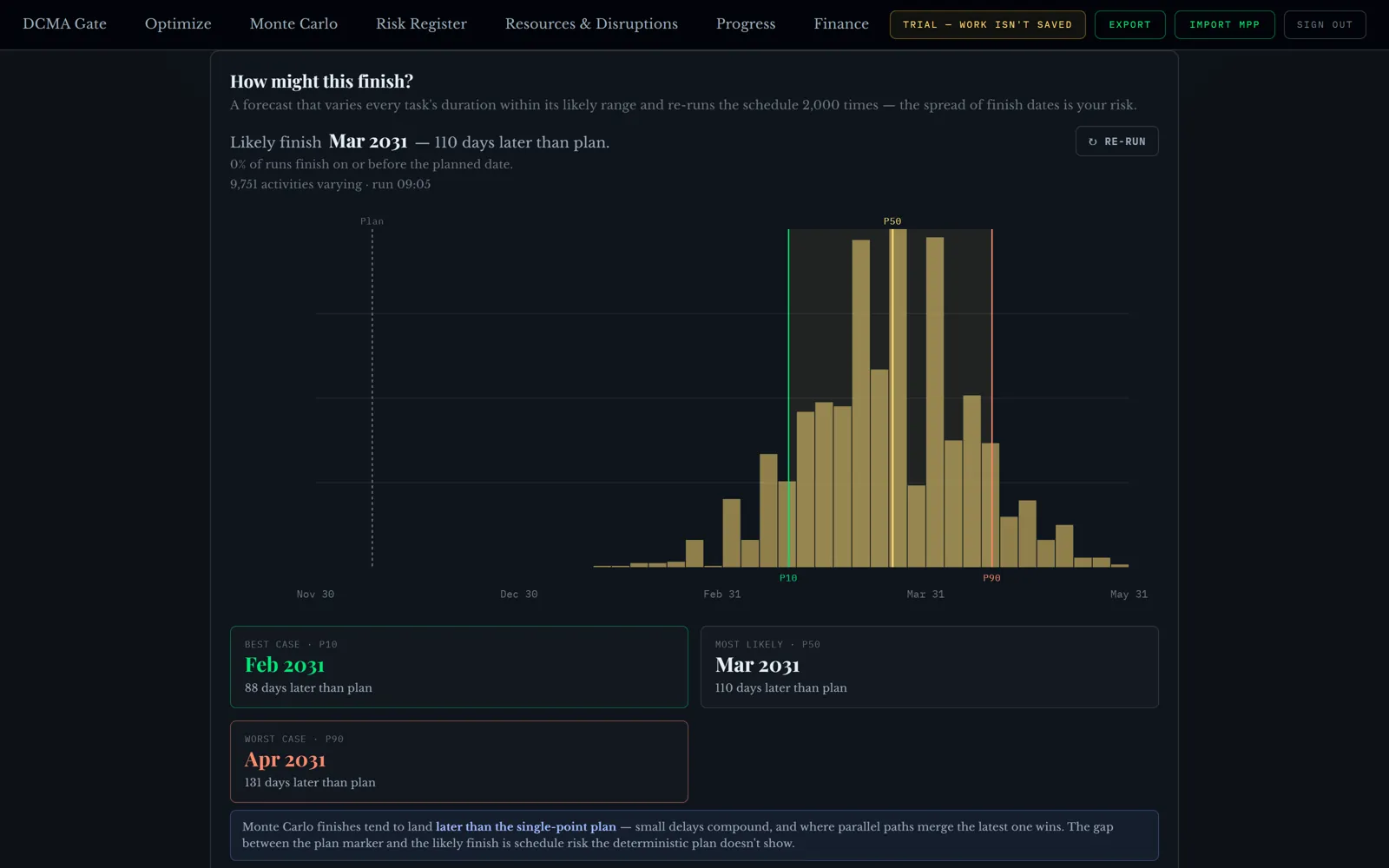Click 'Likely finish Mar 2031' summary line
Viewport: 1389px width, 868px height.
coord(419,141)
